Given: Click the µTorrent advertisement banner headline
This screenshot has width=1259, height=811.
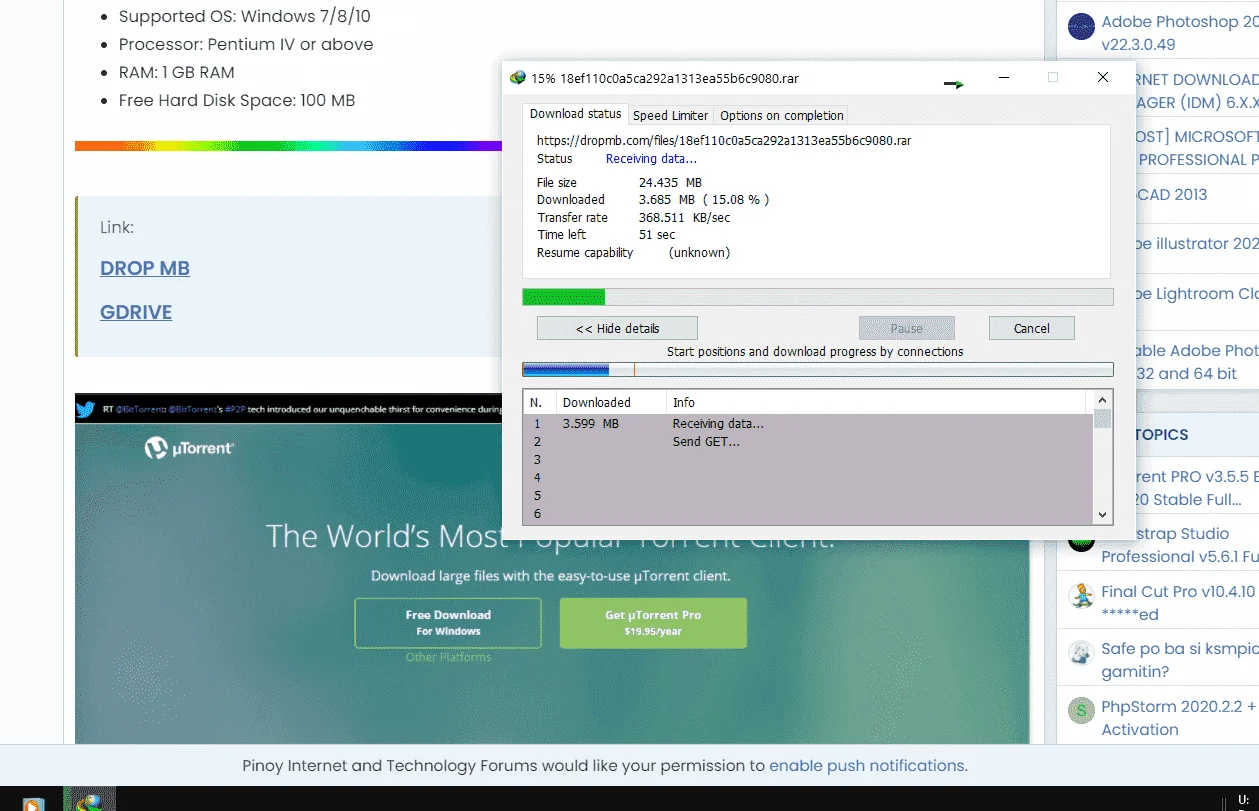Looking at the screenshot, I should 550,536.
